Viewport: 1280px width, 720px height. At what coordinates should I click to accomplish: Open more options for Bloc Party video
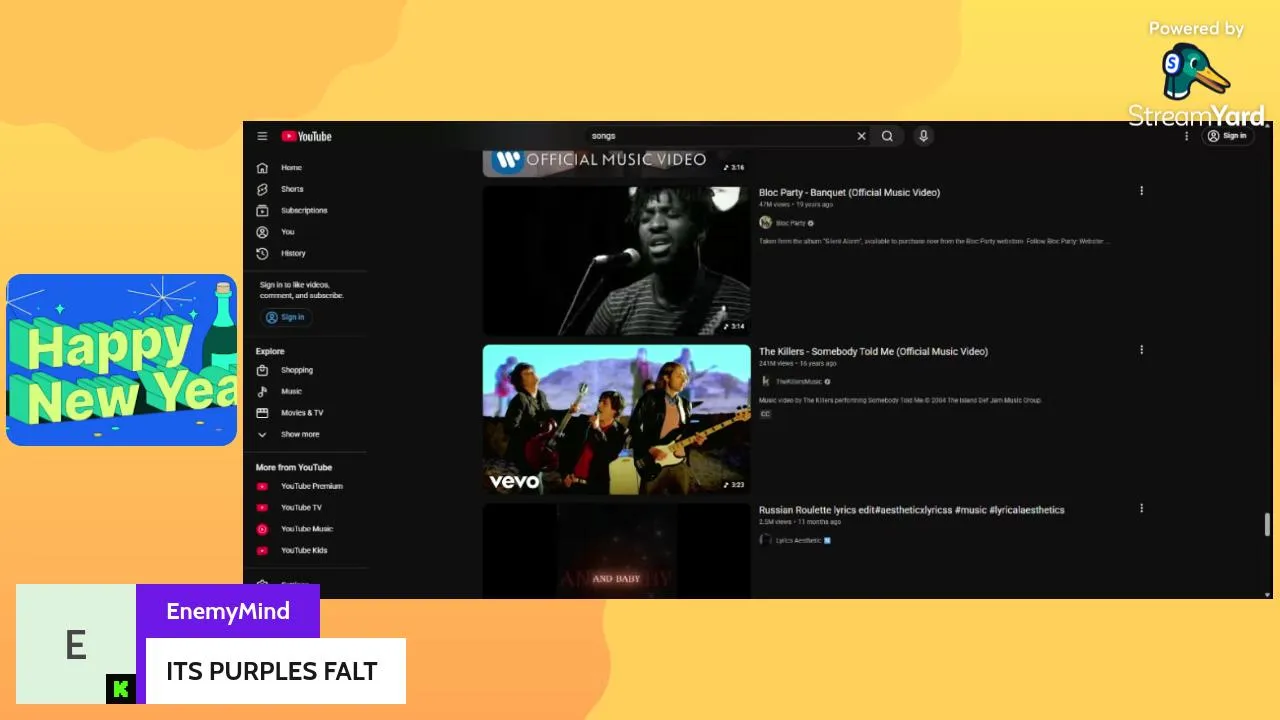click(1141, 191)
